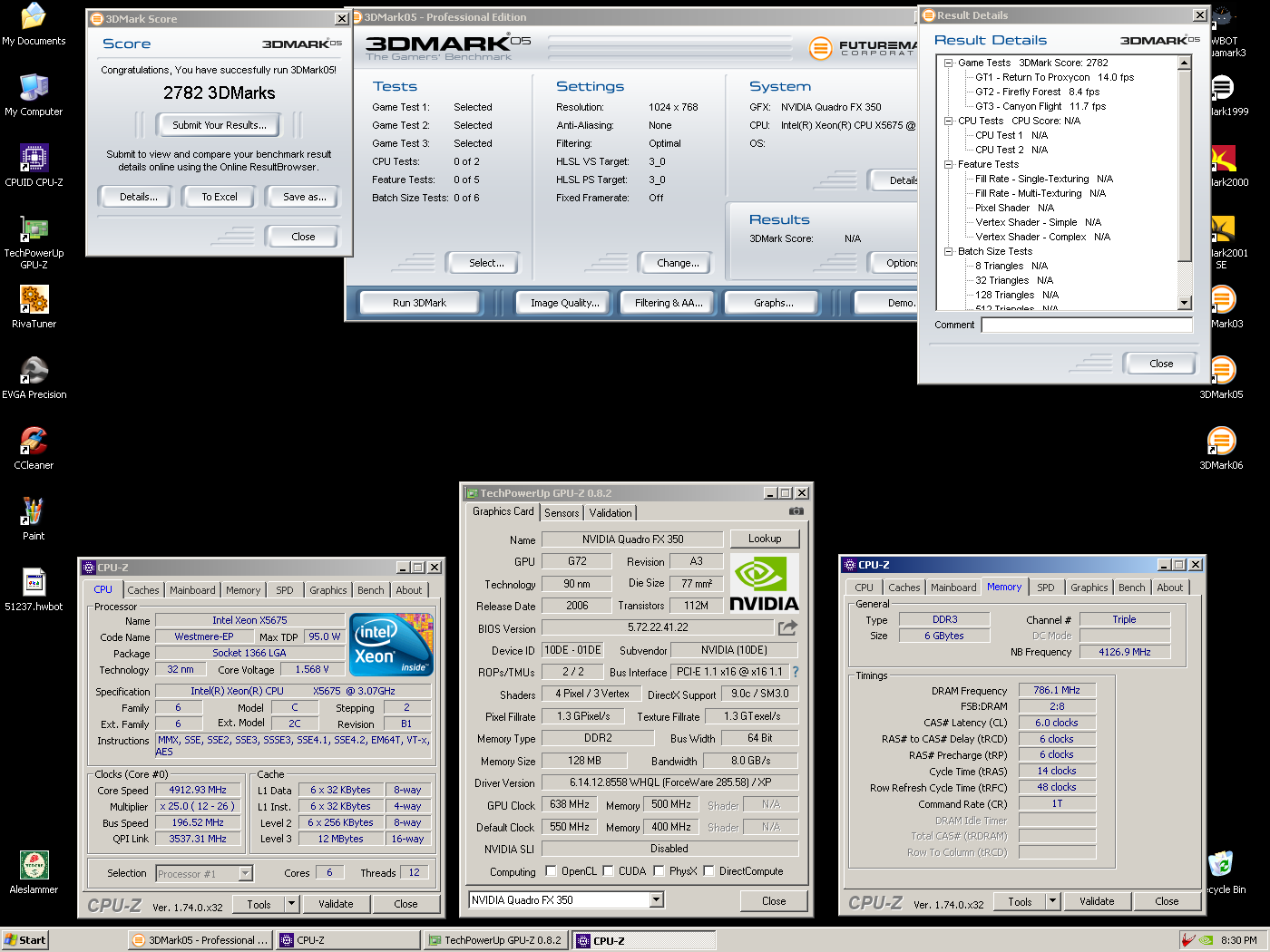Toggle the PhysX checkbox in GPU-Z
The image size is (1270, 952).
[659, 871]
